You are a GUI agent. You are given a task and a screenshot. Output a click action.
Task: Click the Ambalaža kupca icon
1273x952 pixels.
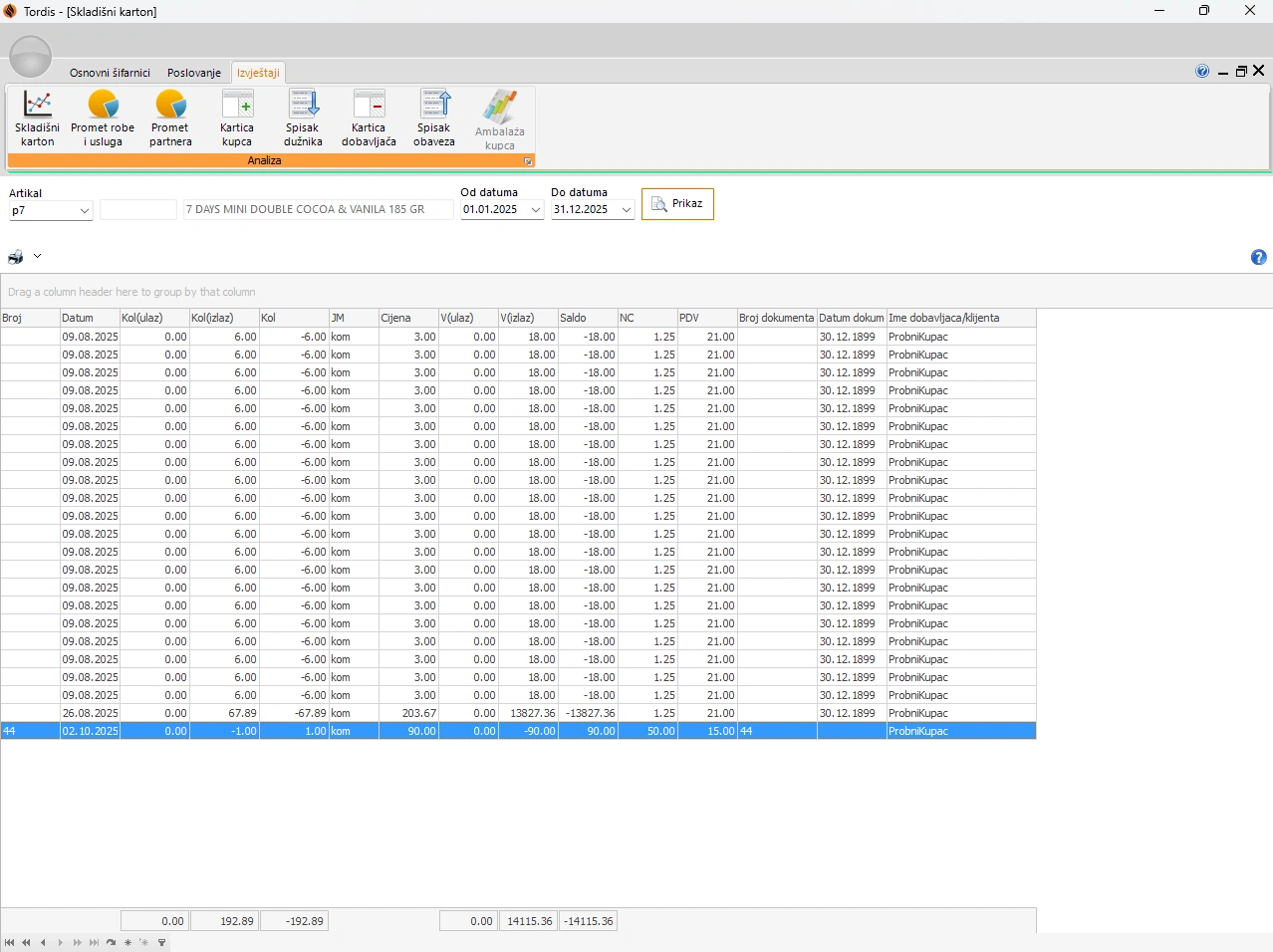500,119
